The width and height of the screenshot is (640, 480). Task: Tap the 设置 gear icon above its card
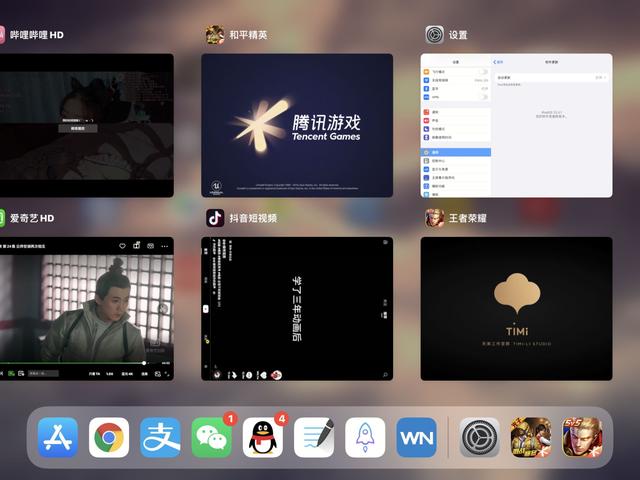click(434, 35)
